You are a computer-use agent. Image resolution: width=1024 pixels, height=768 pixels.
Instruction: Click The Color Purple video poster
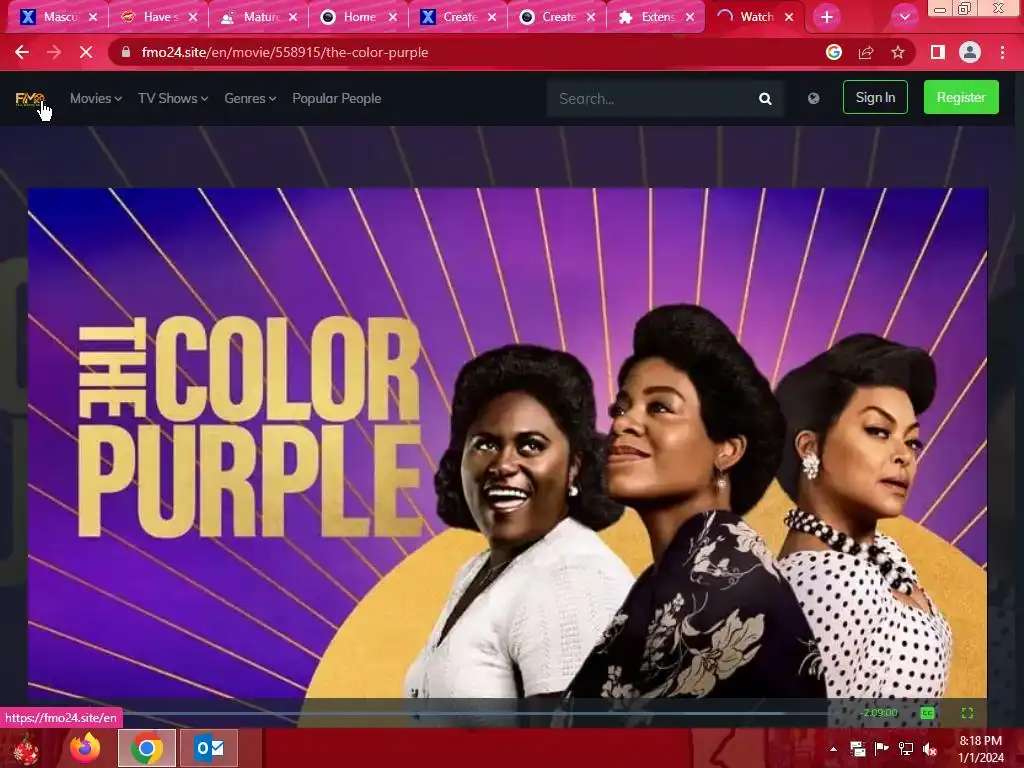pos(507,443)
